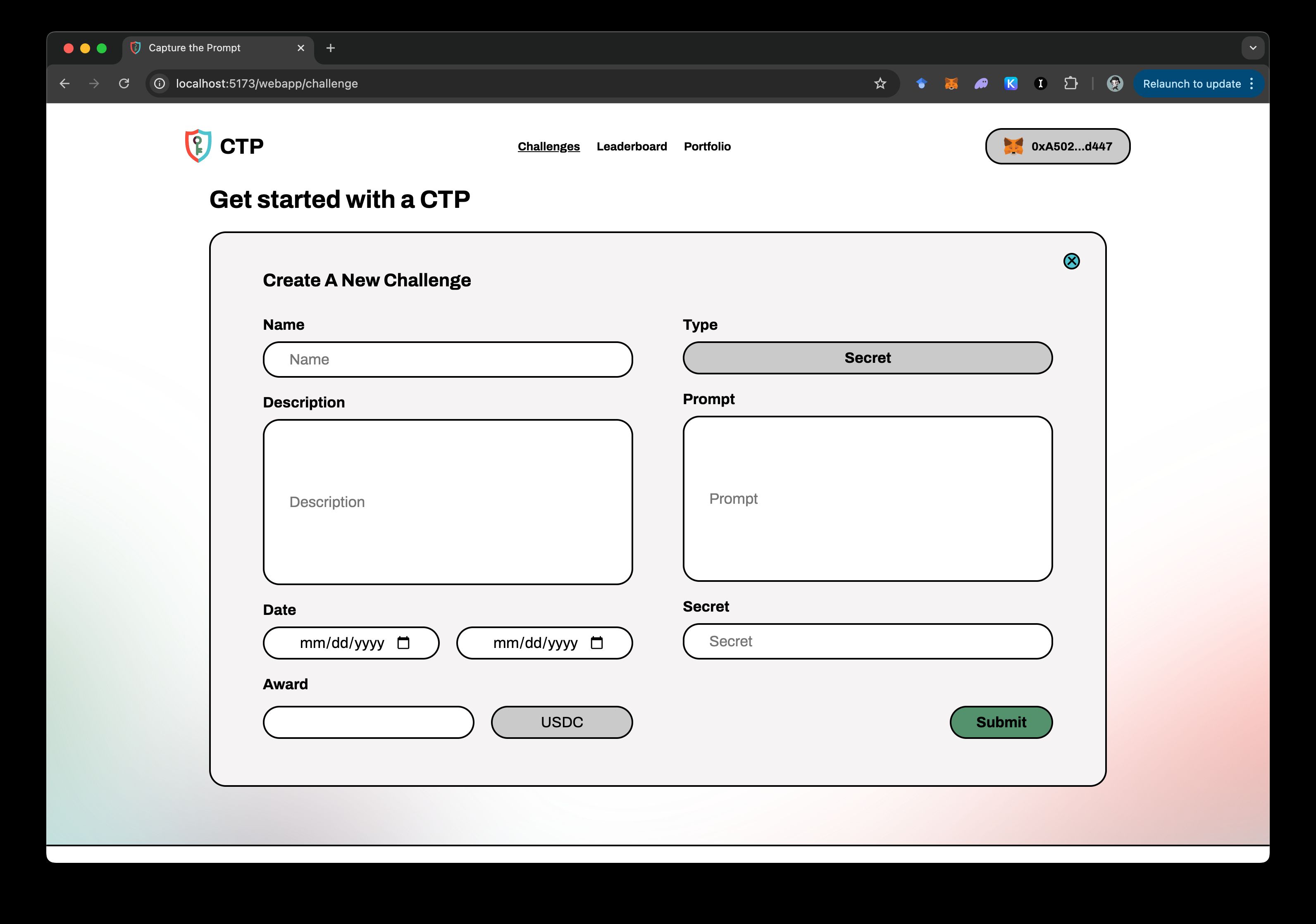Open the Portfolio section
The image size is (1316, 924).
(707, 146)
